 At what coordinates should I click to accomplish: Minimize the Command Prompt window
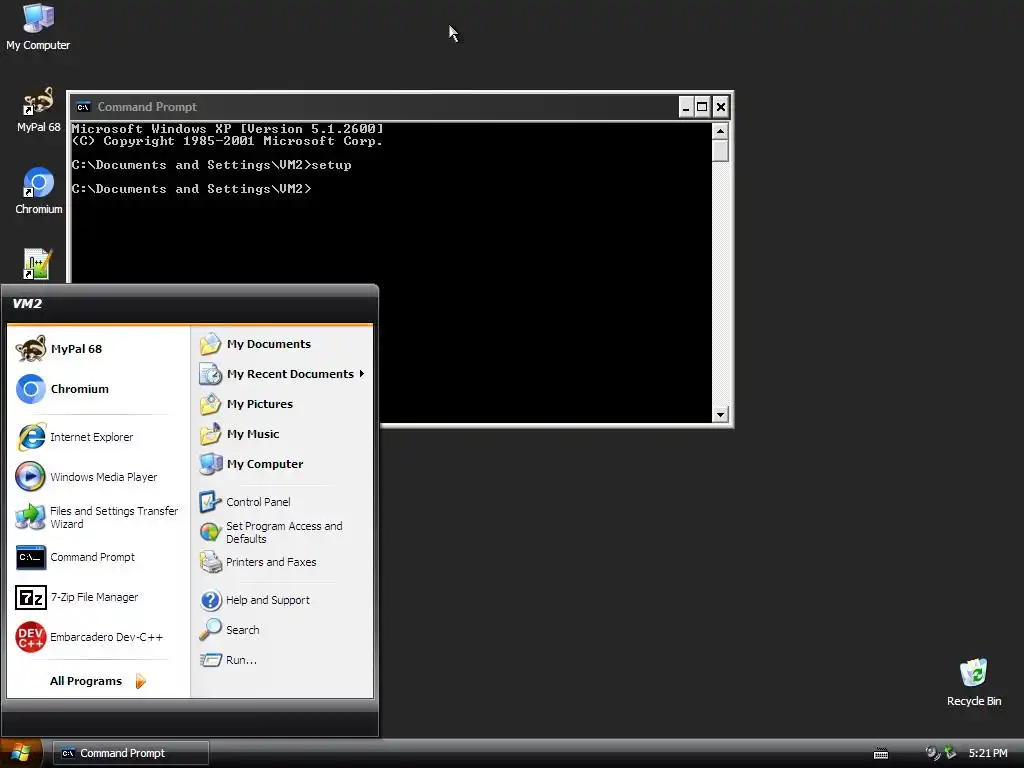click(686, 107)
